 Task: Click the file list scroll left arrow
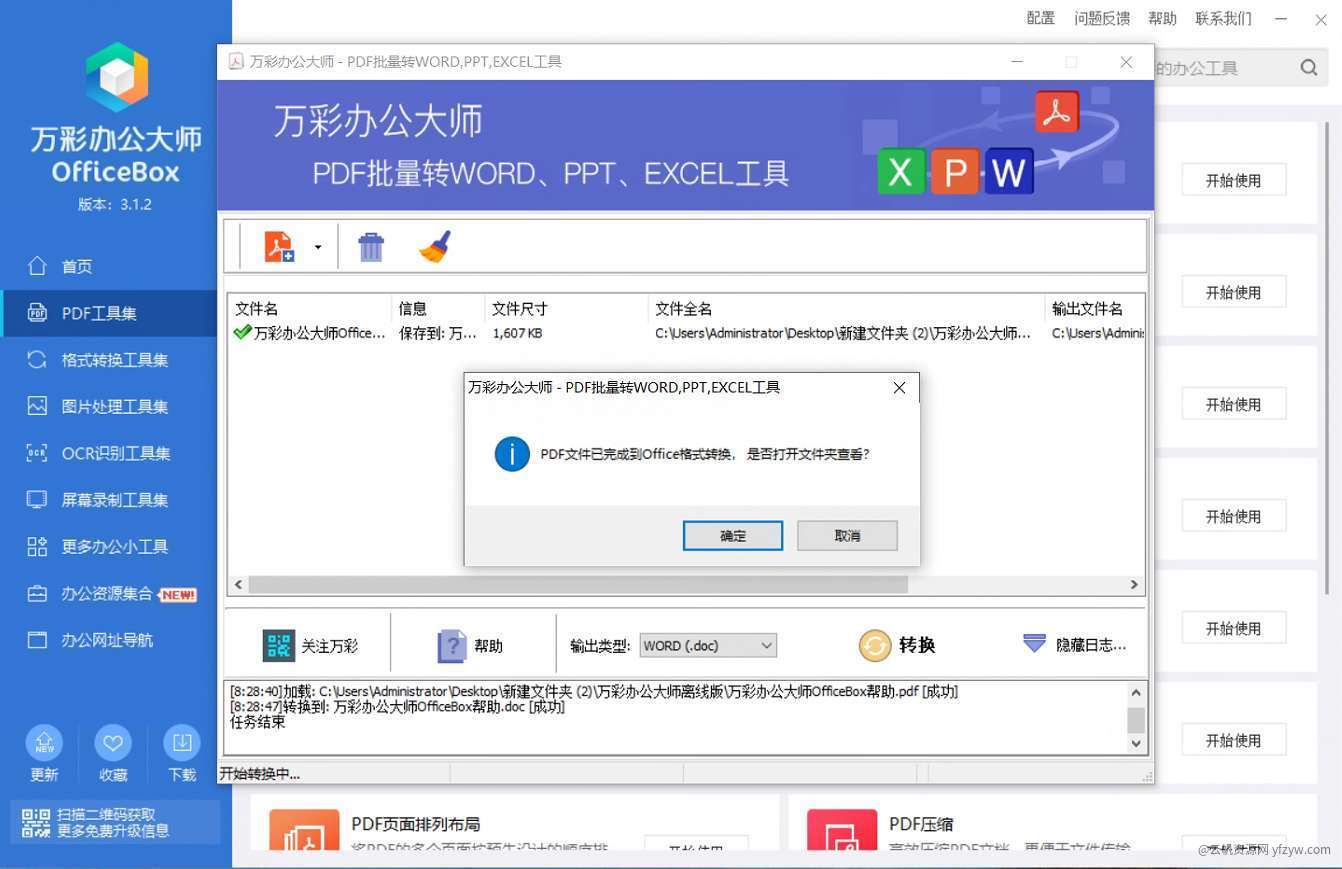pyautogui.click(x=238, y=584)
